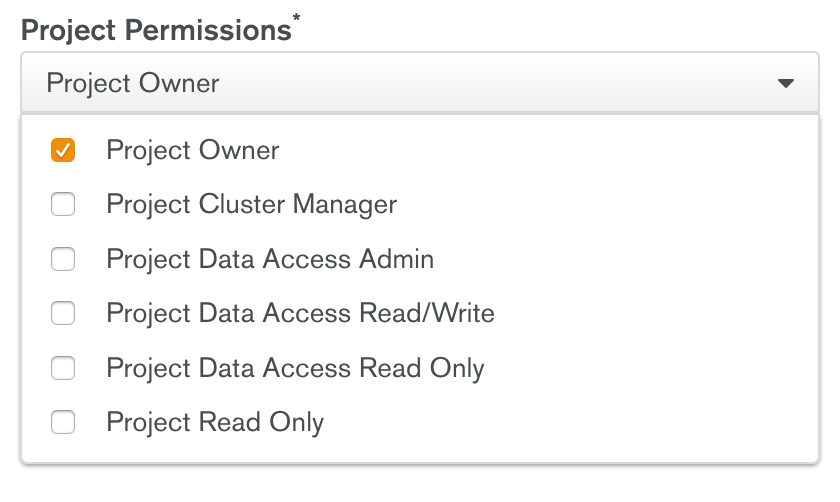Uncheck the orange Project Owner checkbox

click(x=63, y=150)
